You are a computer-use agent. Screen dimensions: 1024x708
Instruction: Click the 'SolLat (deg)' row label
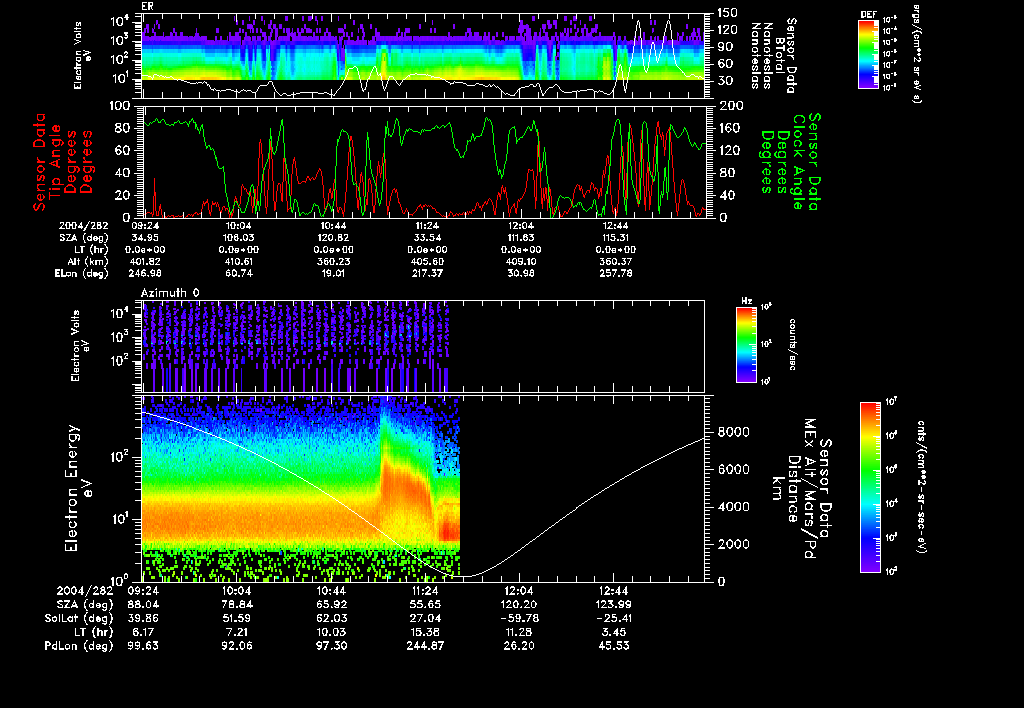(79, 618)
